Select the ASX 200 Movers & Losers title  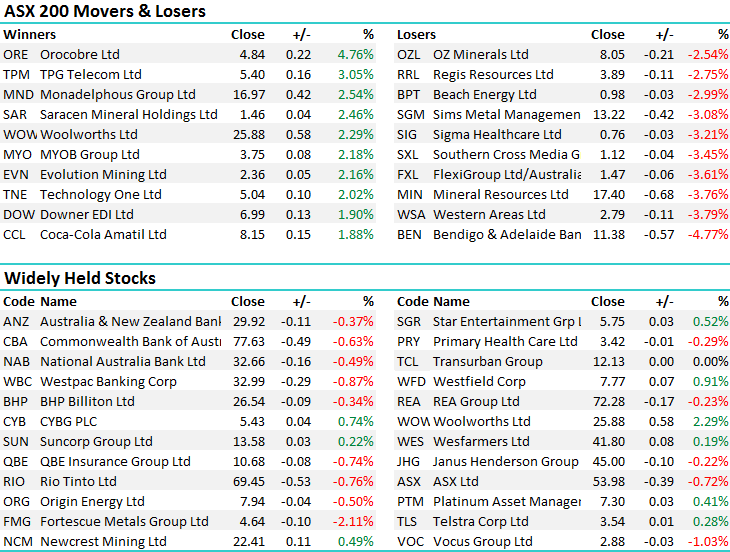105,12
